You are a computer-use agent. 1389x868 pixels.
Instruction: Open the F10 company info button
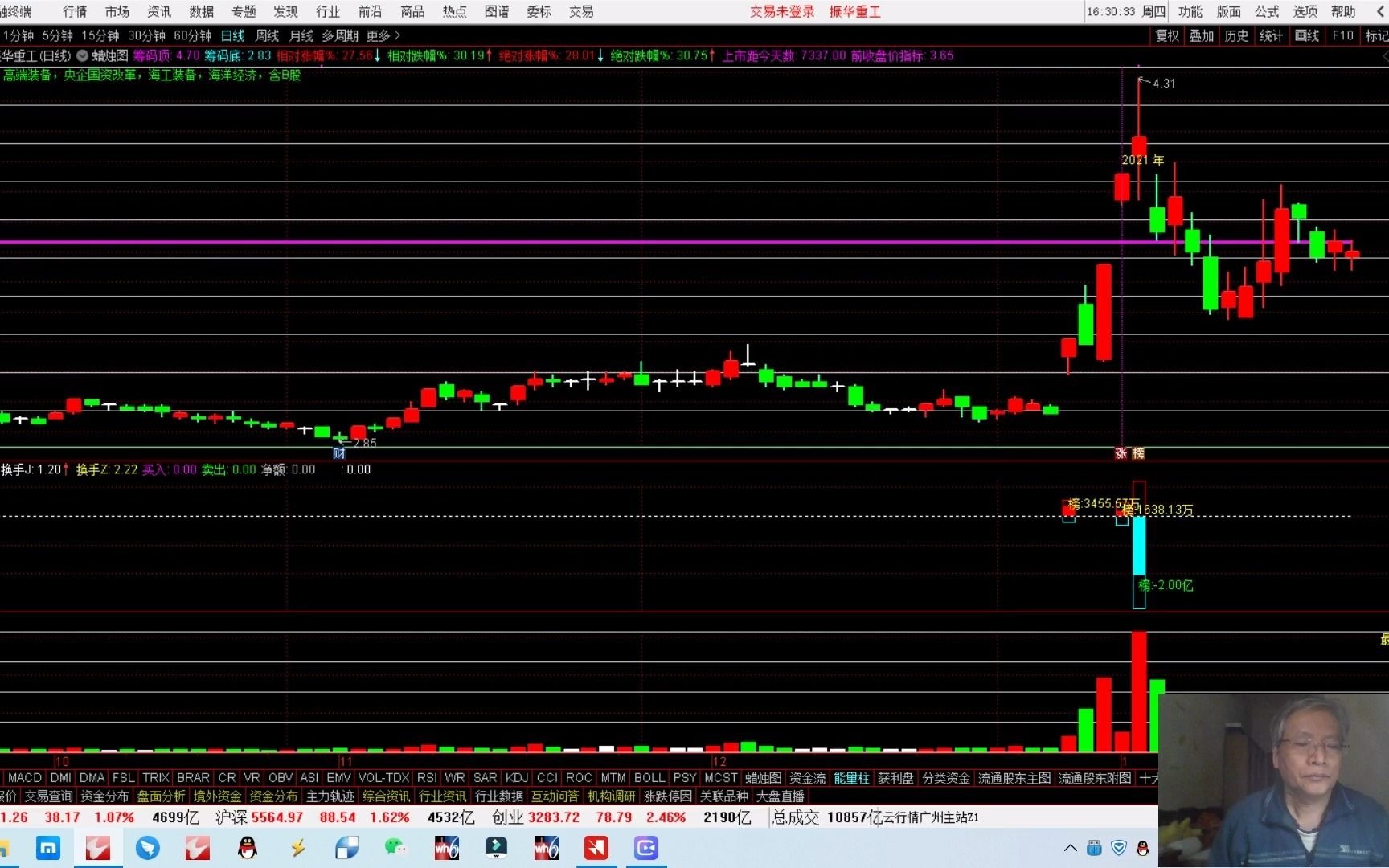tap(1342, 36)
